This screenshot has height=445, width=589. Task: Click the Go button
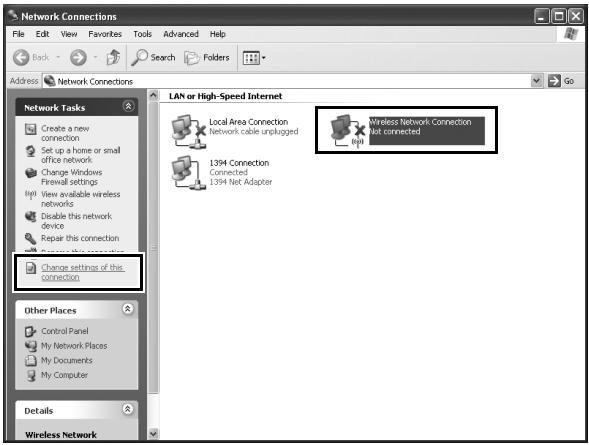coord(560,81)
